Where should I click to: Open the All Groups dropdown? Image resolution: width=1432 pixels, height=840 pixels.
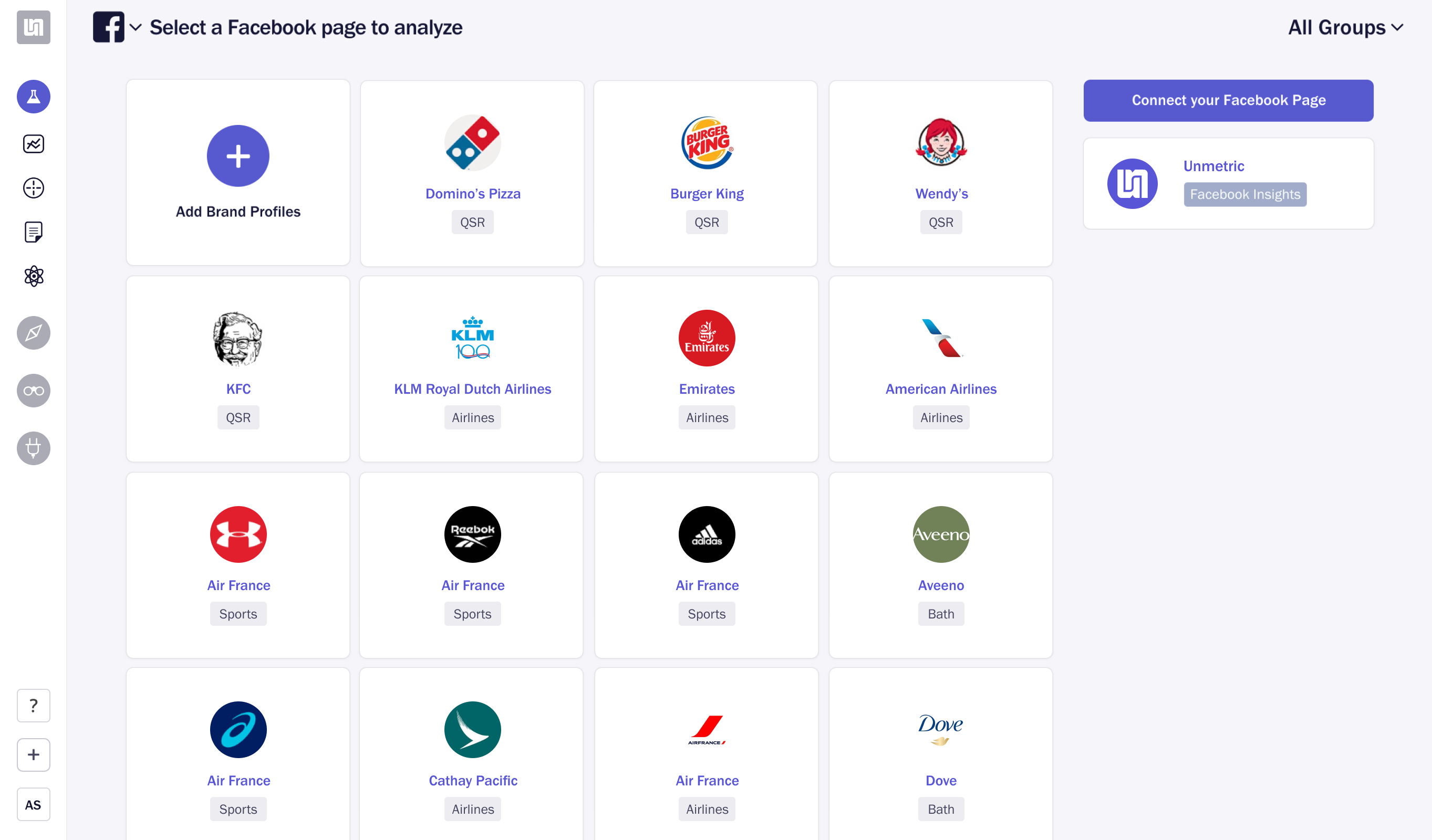[1345, 27]
